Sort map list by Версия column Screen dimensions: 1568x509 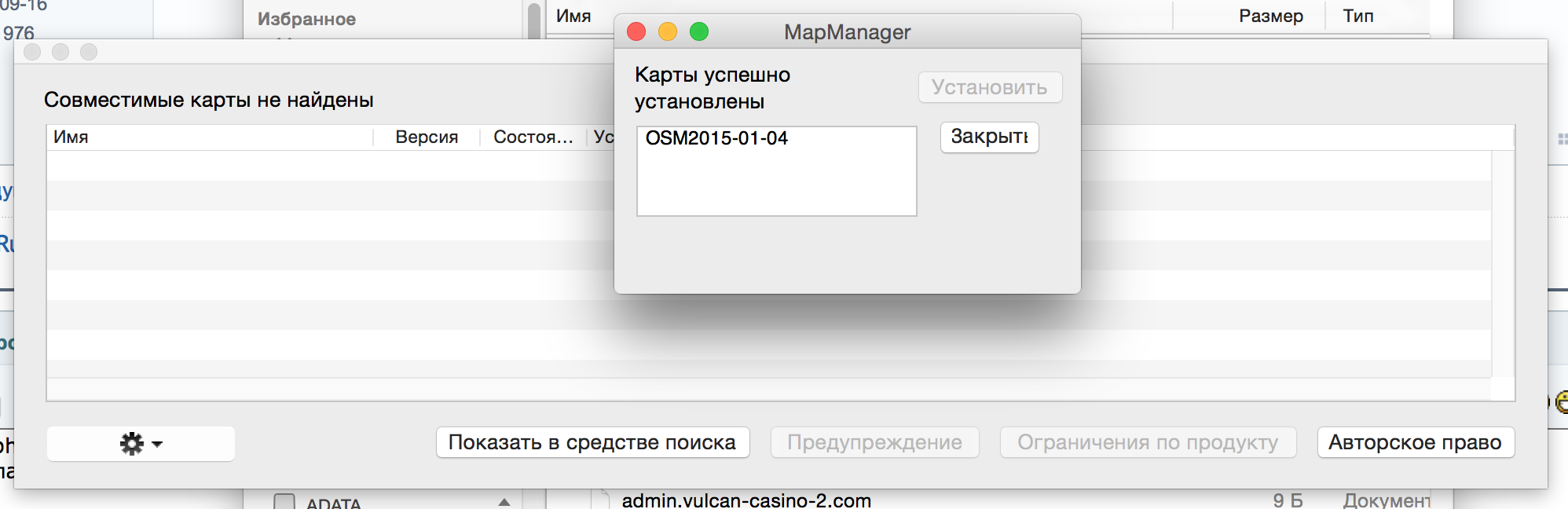[x=427, y=137]
